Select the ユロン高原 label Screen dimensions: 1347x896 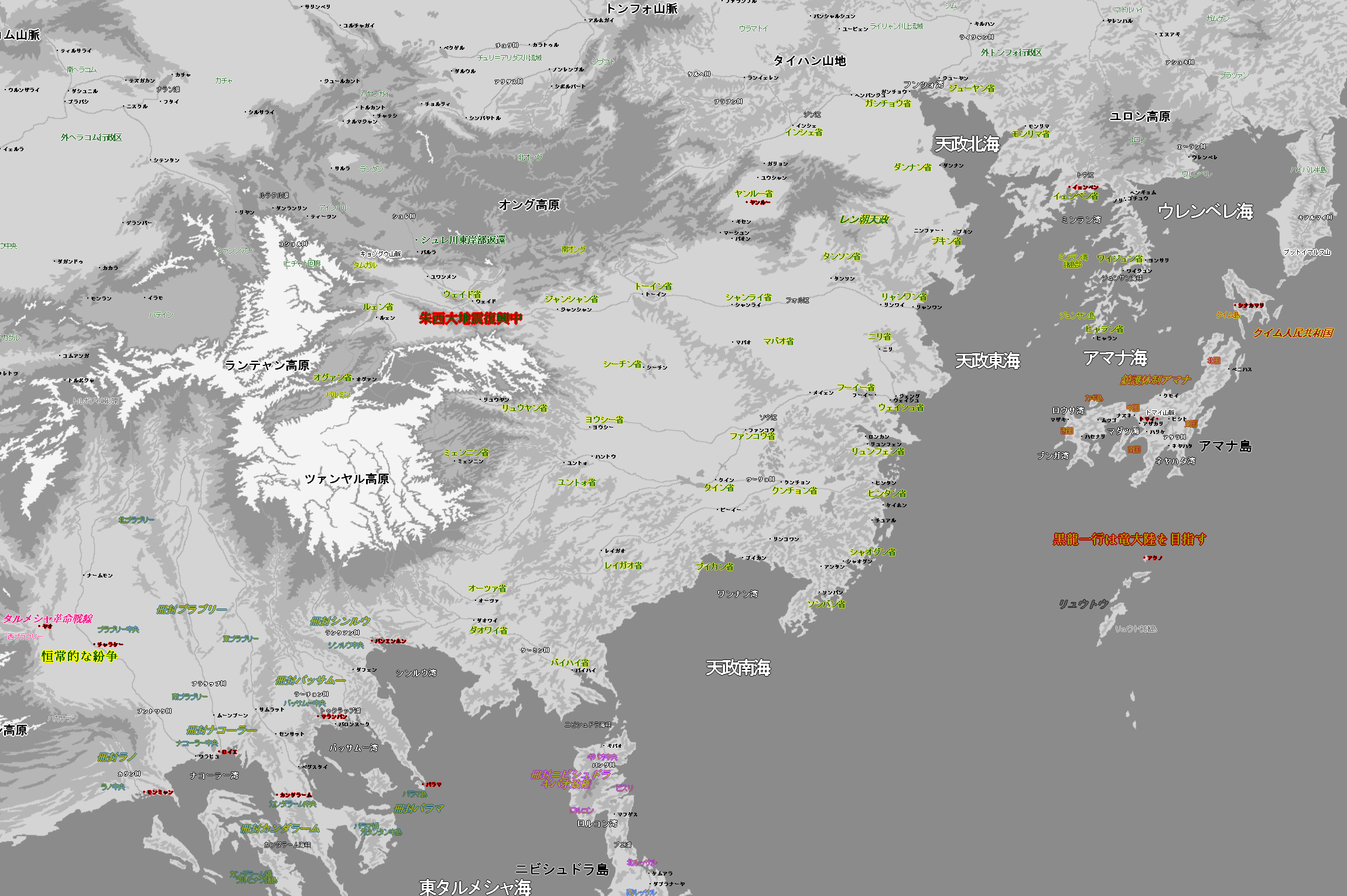pos(1140,117)
